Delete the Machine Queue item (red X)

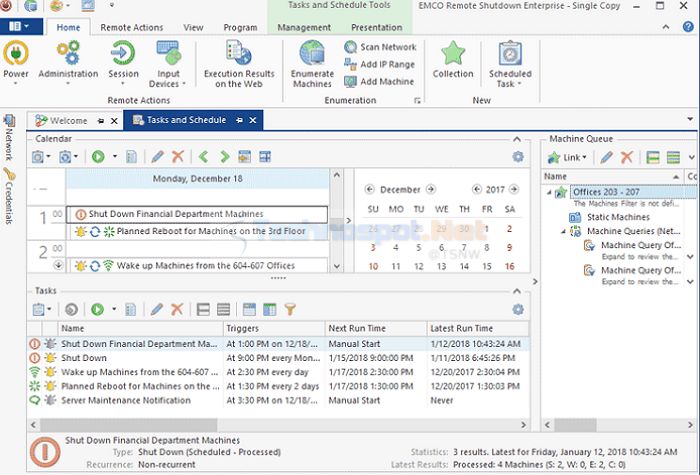627,157
